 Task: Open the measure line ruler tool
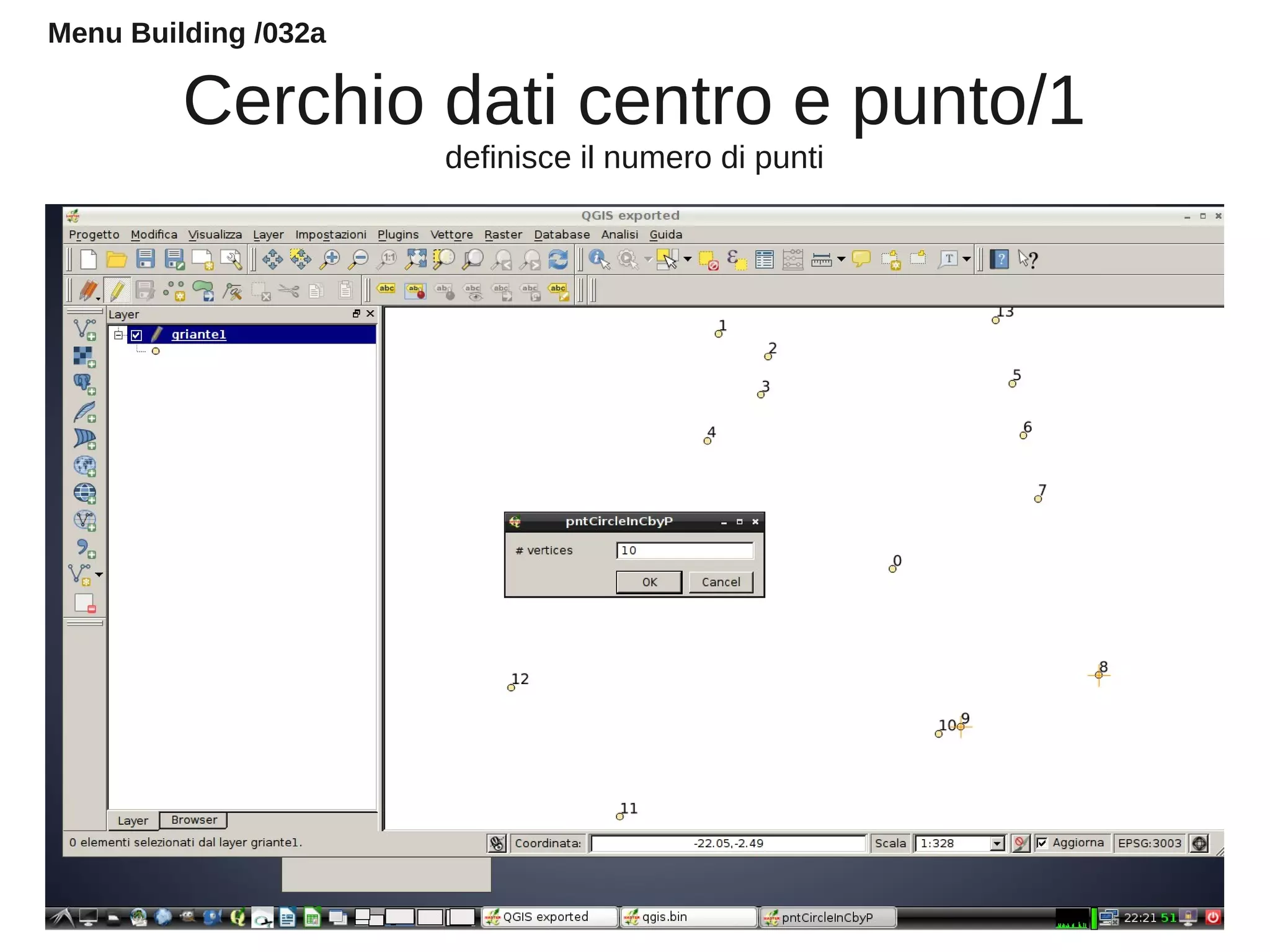tap(821, 259)
